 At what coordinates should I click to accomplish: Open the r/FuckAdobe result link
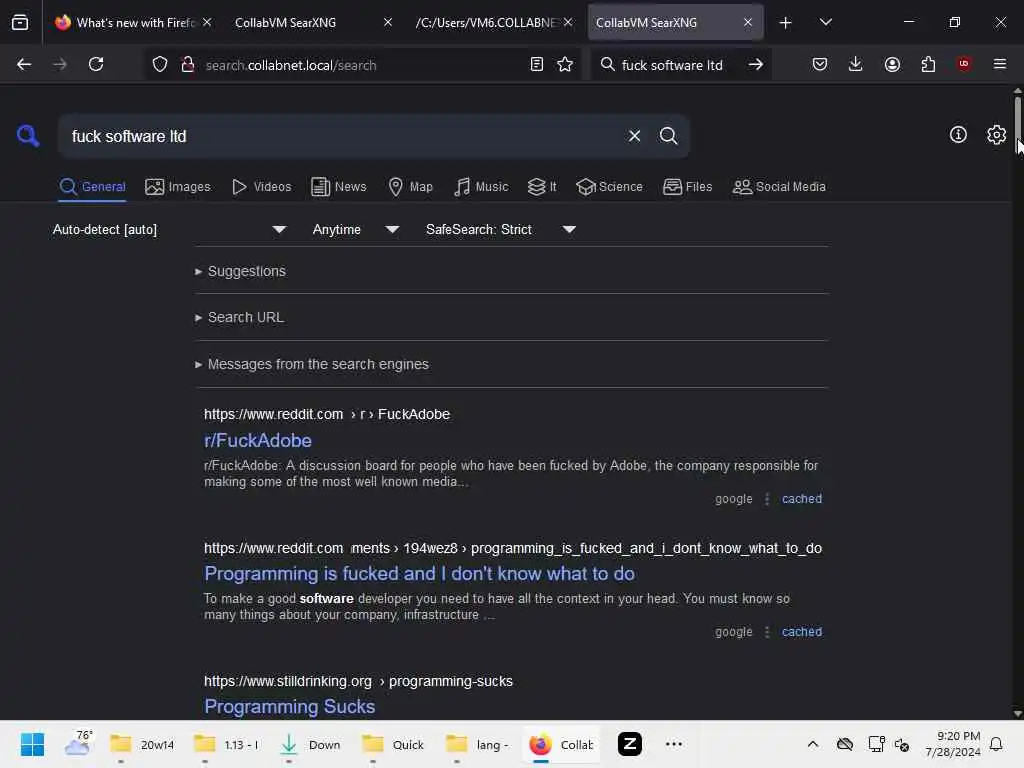tap(257, 440)
